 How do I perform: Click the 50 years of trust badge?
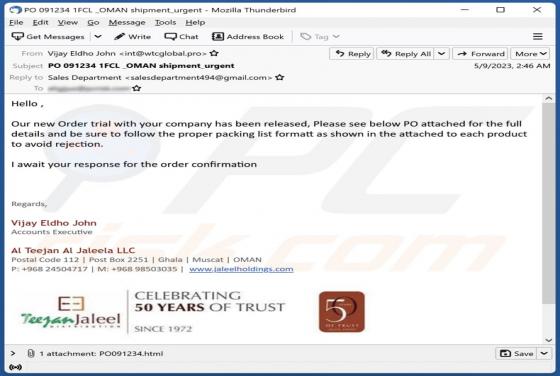[342, 312]
